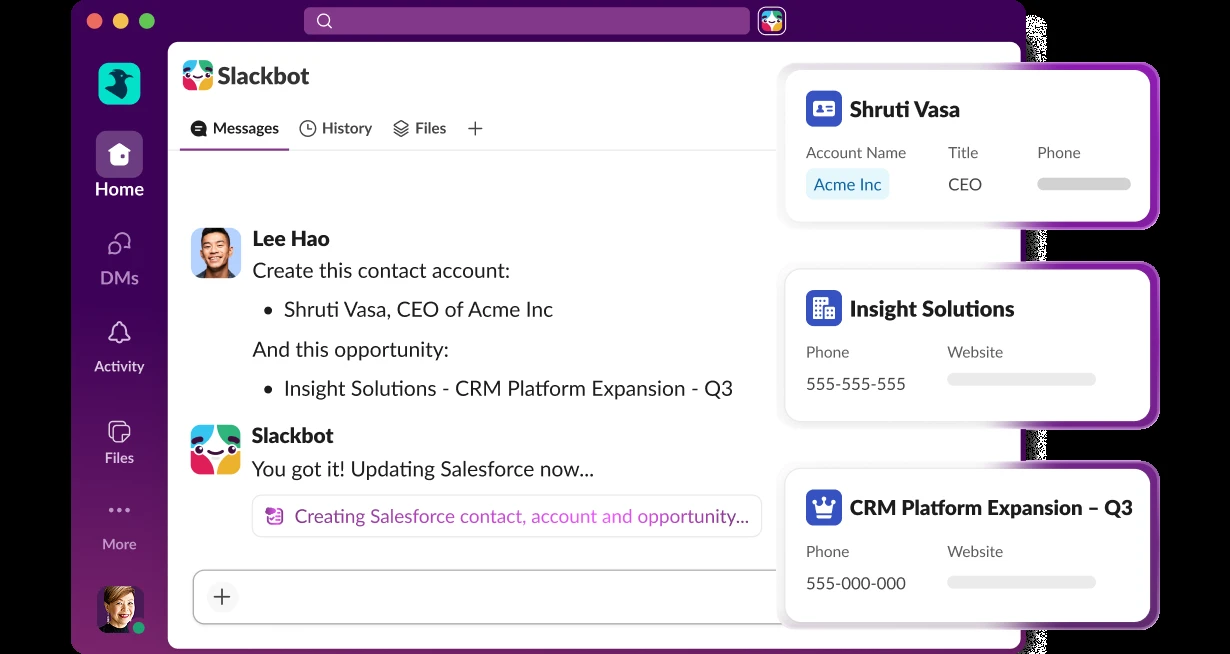Viewport: 1230px width, 654px height.
Task: Click the CRM Platform Expansion – Q3 title
Action: click(x=991, y=508)
